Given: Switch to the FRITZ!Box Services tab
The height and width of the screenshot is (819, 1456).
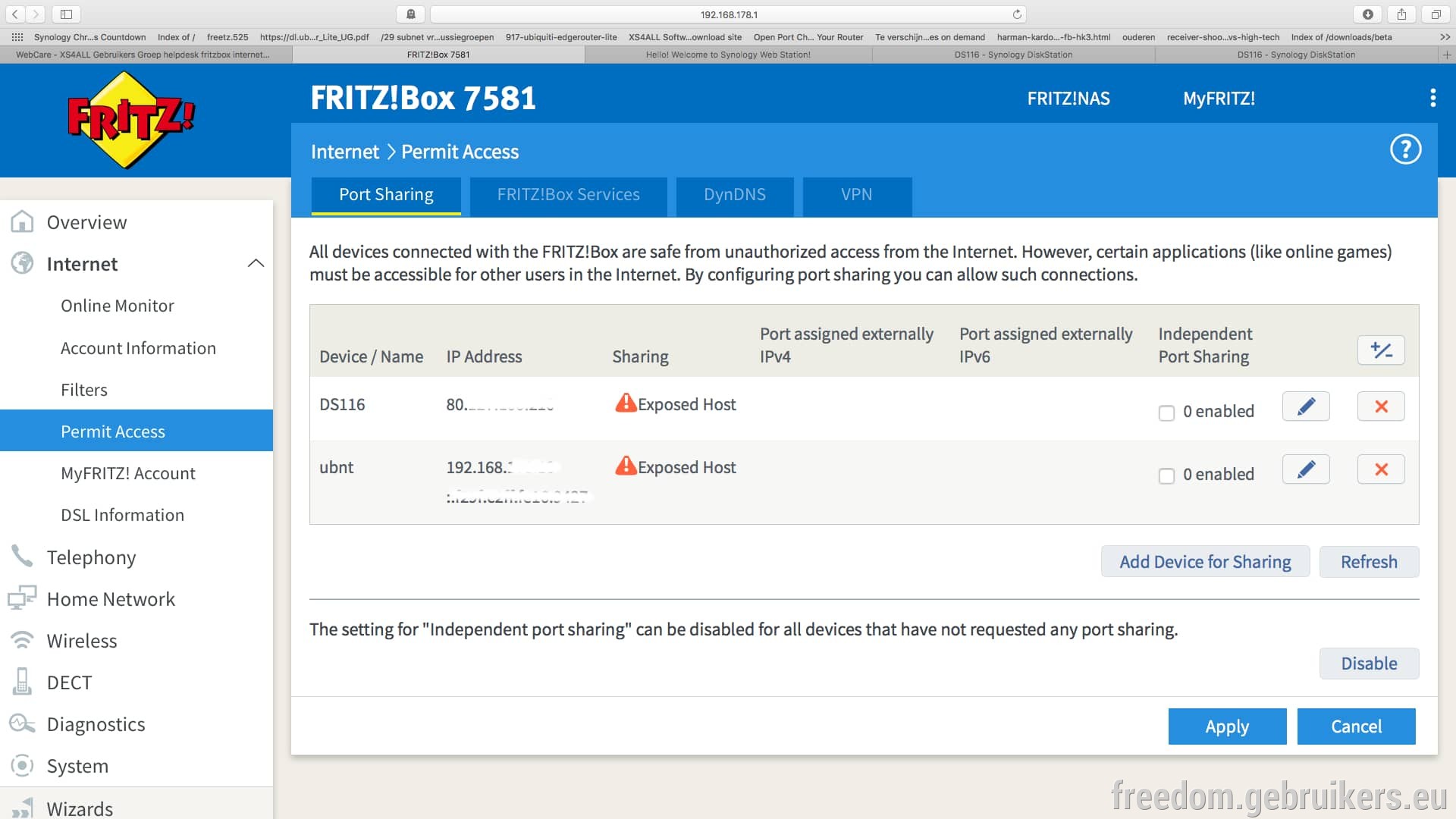Looking at the screenshot, I should point(568,196).
